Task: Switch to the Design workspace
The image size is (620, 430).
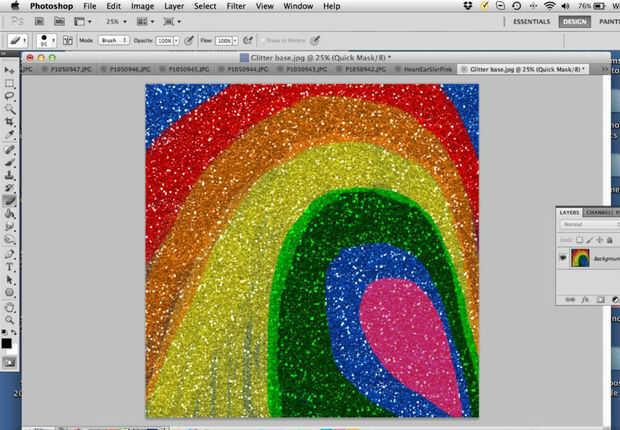Action: pos(575,21)
